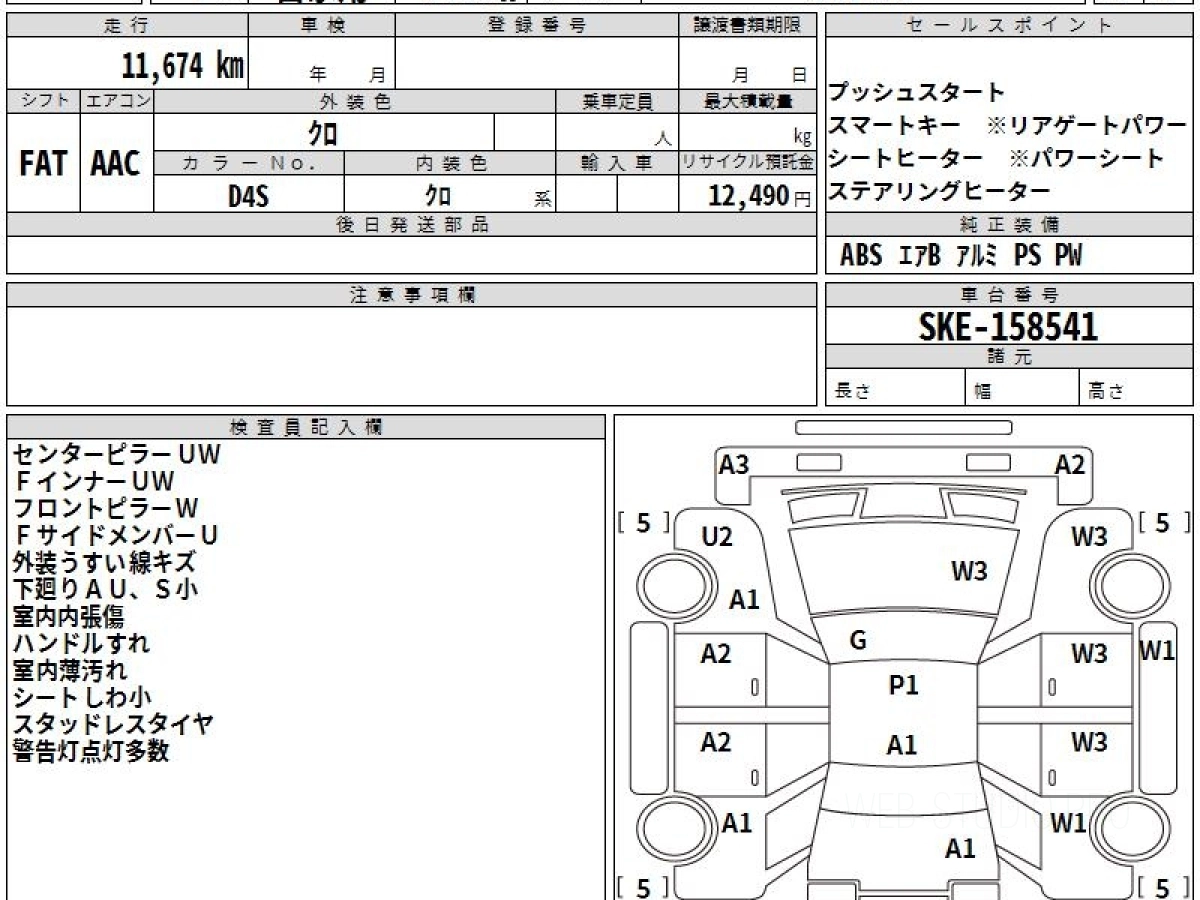Click the A3 damage mark on car diagram
Viewport: 1200px width, 900px height.
(734, 464)
